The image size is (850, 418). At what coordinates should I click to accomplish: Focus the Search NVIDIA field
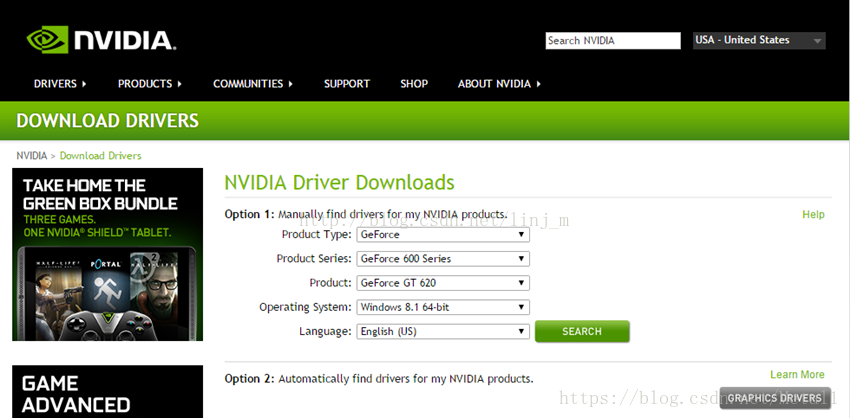613,41
